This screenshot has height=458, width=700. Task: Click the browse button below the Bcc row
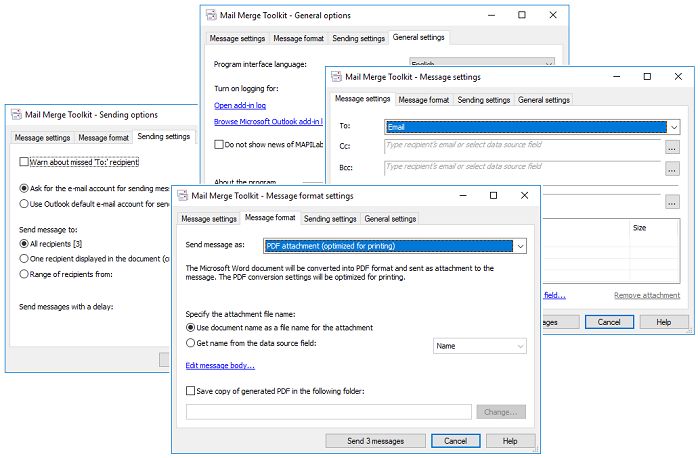672,202
